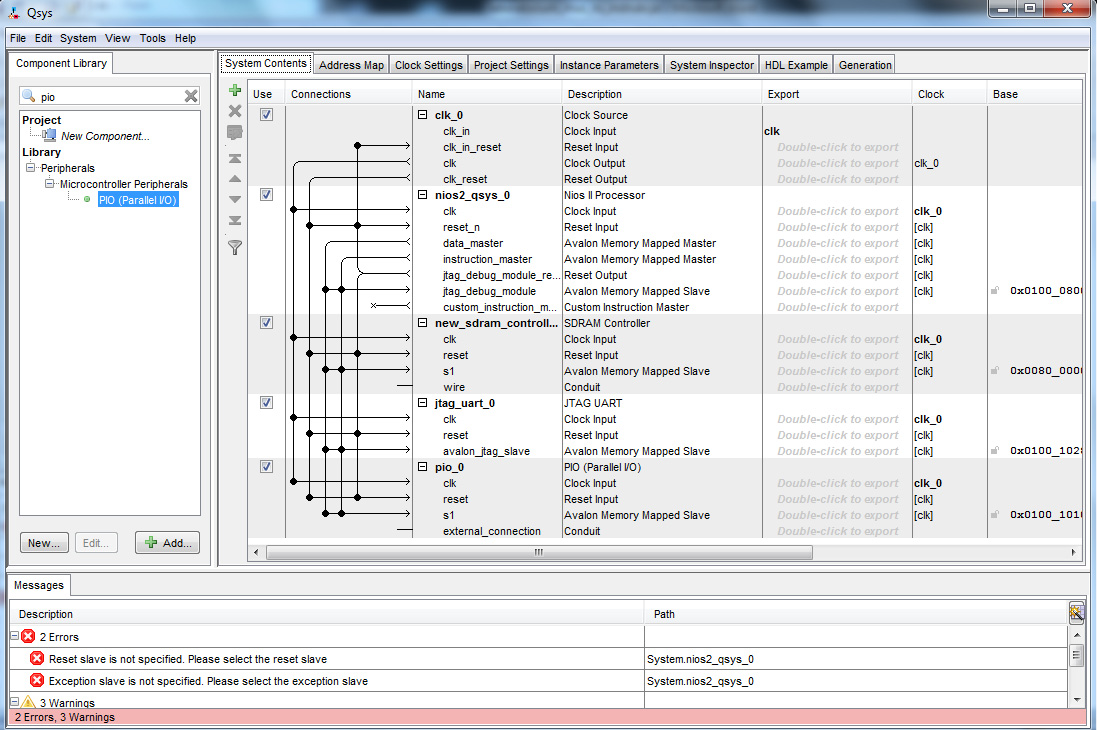The width and height of the screenshot is (1097, 730).
Task: Click the Messages scrollbar down arrow
Action: (x=1076, y=699)
